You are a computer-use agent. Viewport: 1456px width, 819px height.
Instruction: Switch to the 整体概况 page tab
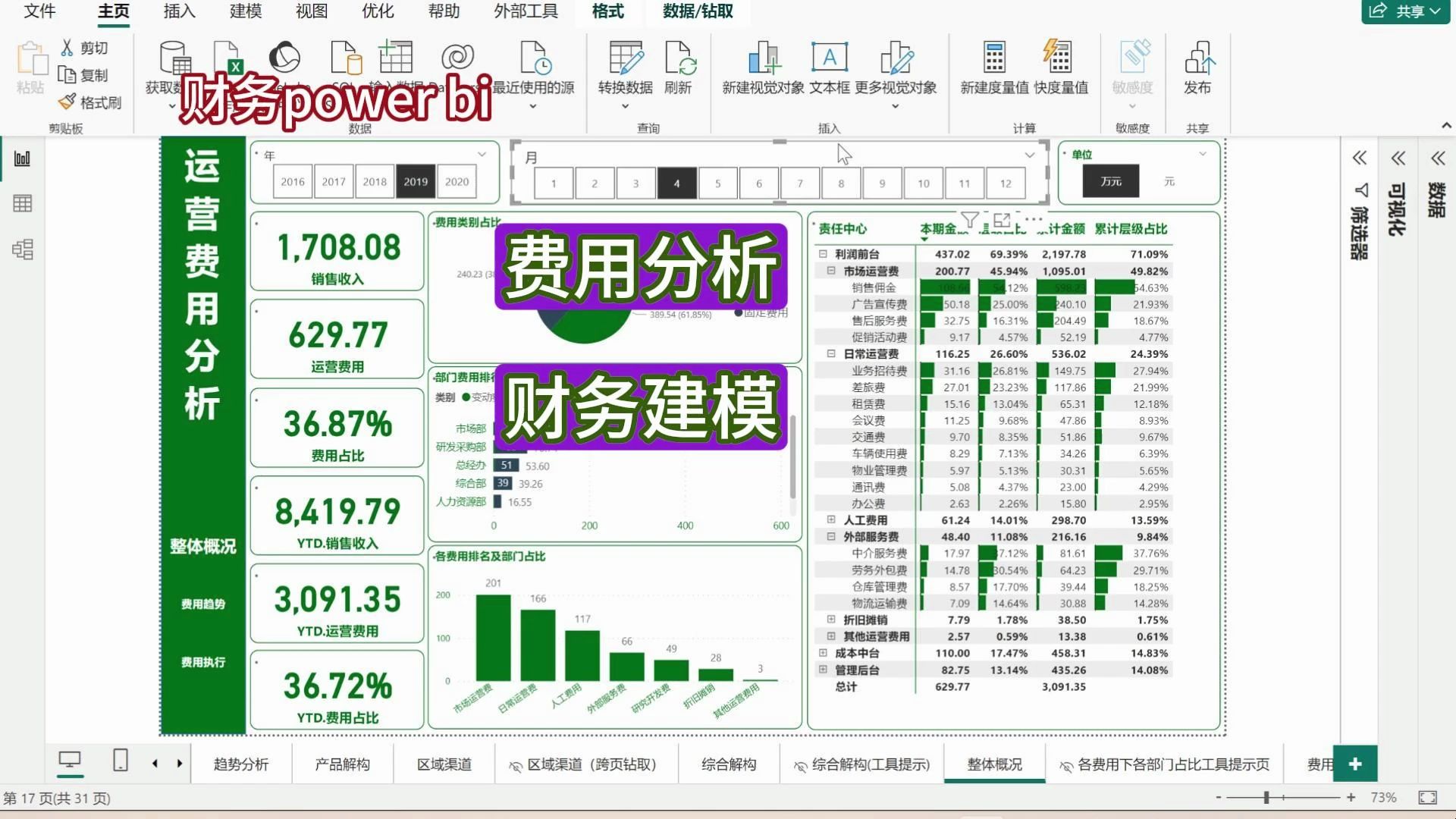[x=993, y=764]
